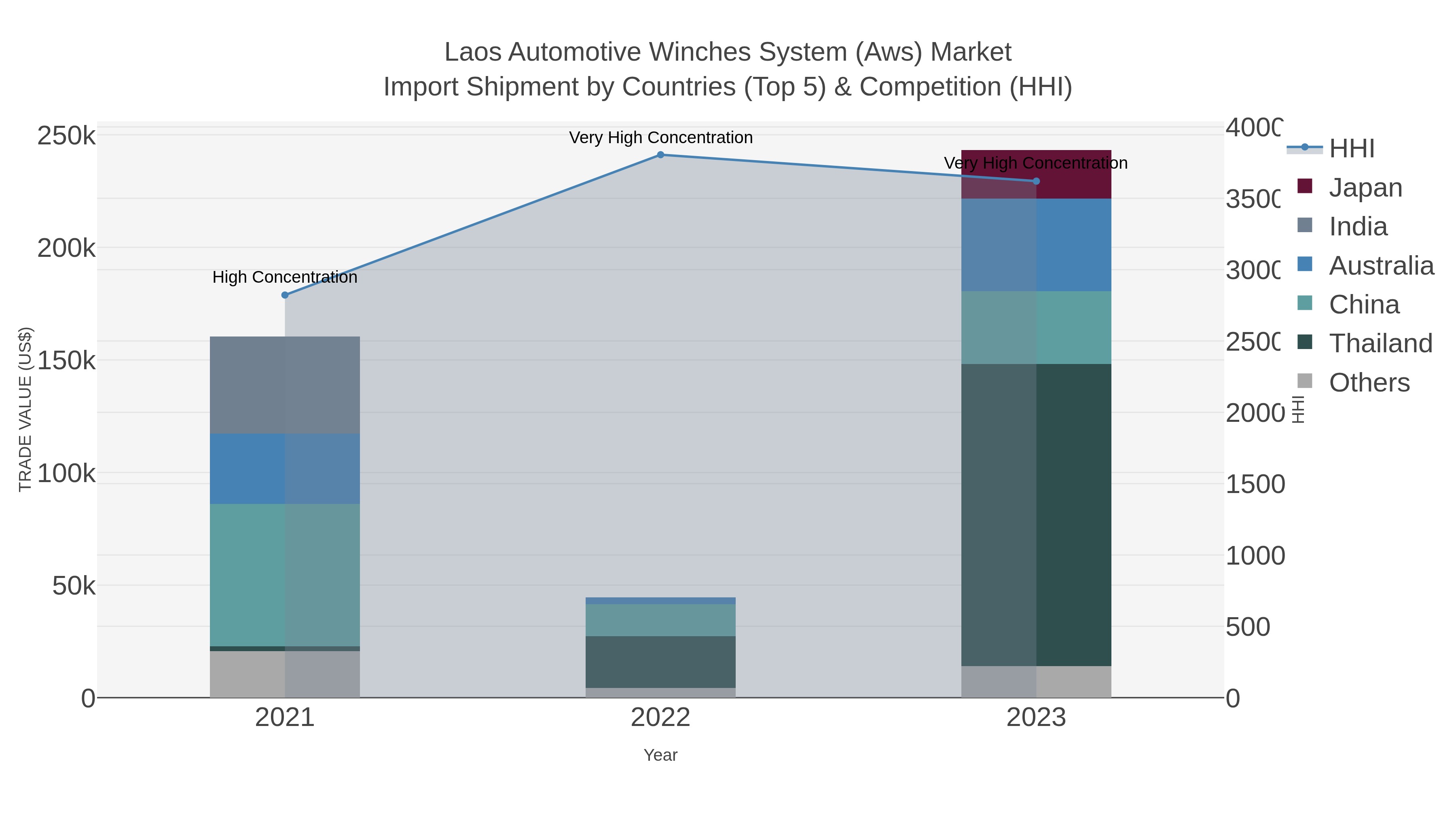Click the 2021 x-axis label
This screenshot has width=1456, height=819.
pos(285,718)
